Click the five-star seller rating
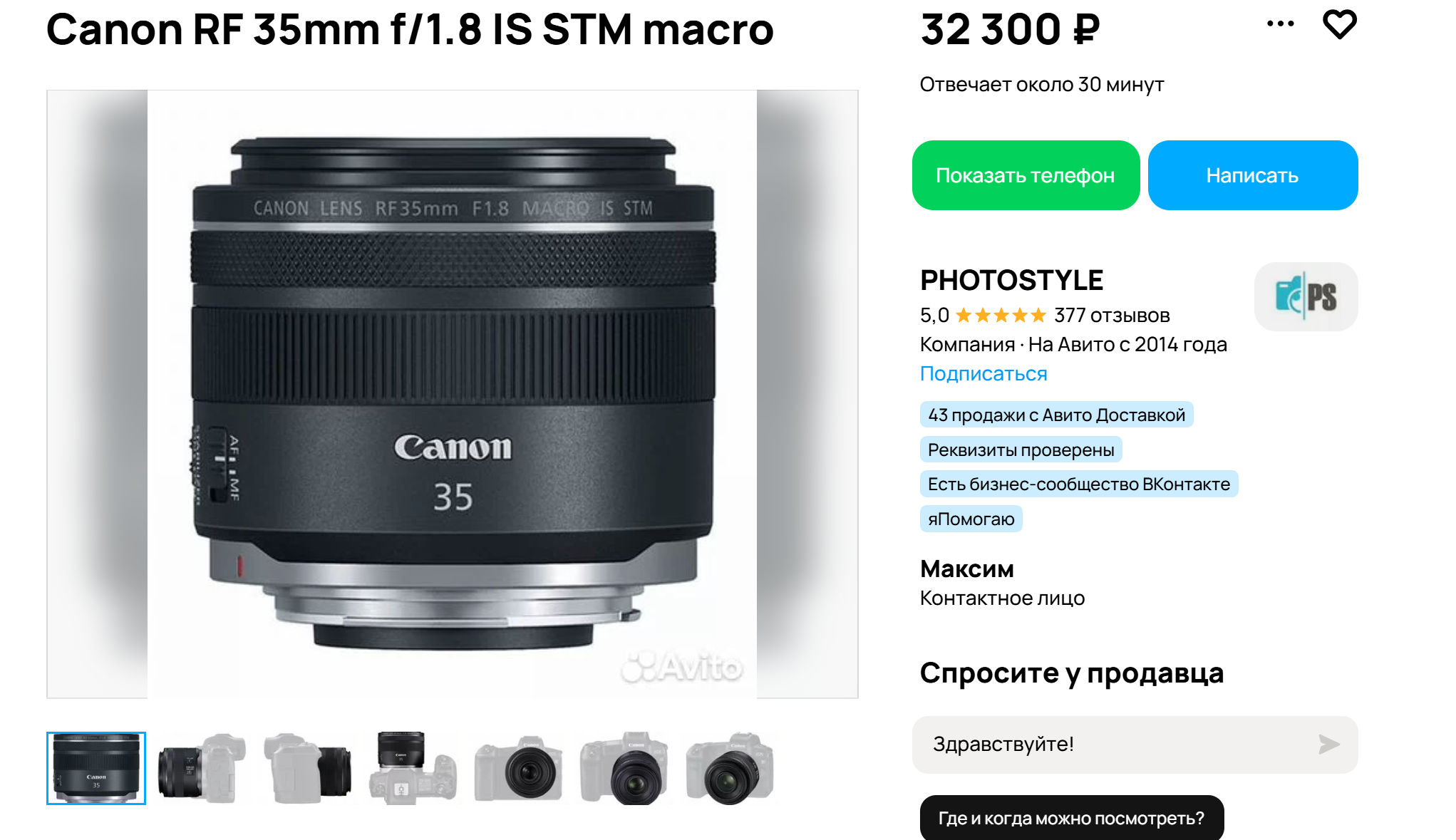Screen dimensions: 1456x840 coord(1001,315)
